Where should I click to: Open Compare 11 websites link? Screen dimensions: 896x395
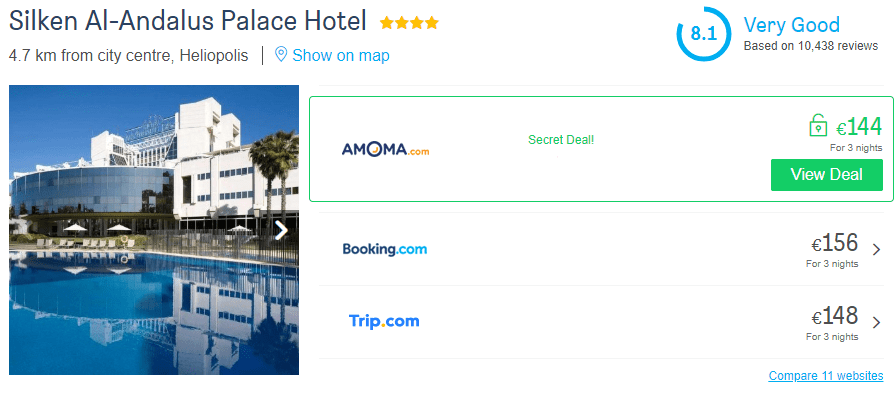click(826, 376)
